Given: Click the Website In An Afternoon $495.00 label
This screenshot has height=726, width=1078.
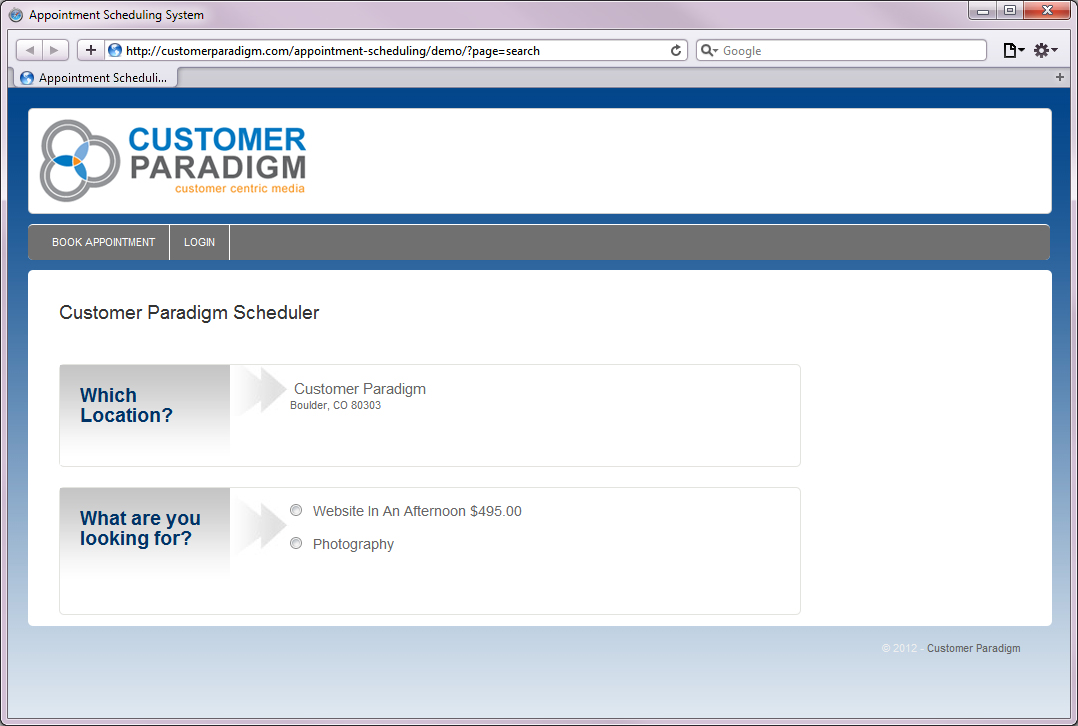Looking at the screenshot, I should (417, 511).
